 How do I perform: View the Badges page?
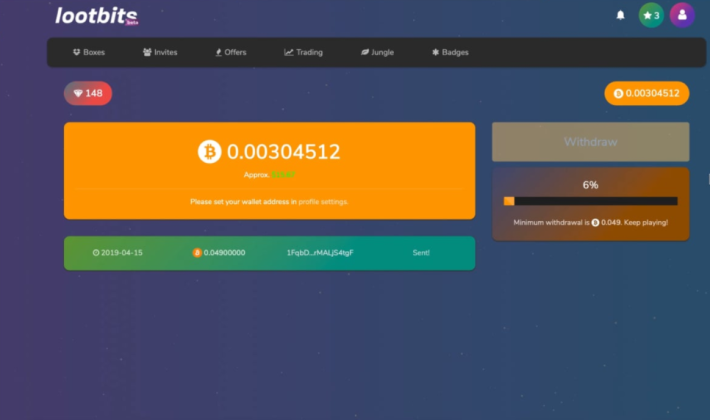tap(450, 52)
